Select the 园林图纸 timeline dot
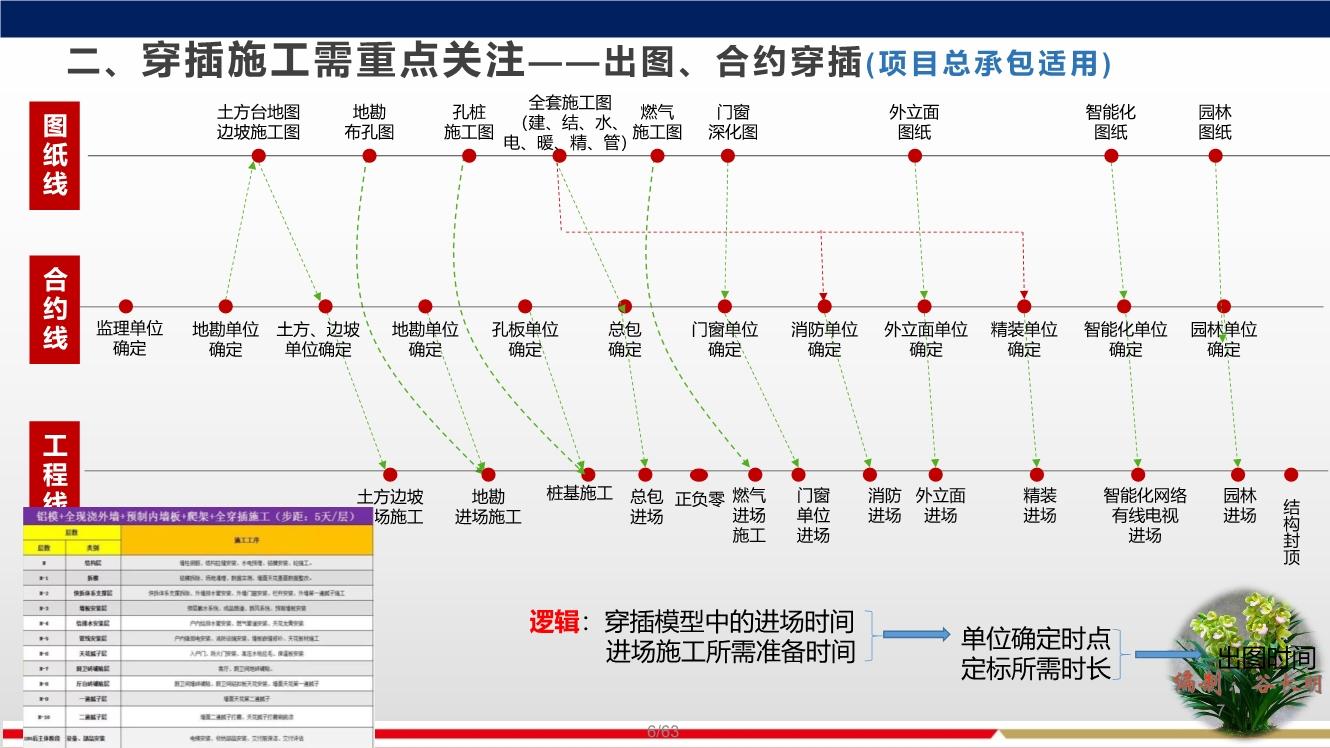The image size is (1330, 748). 1215,156
